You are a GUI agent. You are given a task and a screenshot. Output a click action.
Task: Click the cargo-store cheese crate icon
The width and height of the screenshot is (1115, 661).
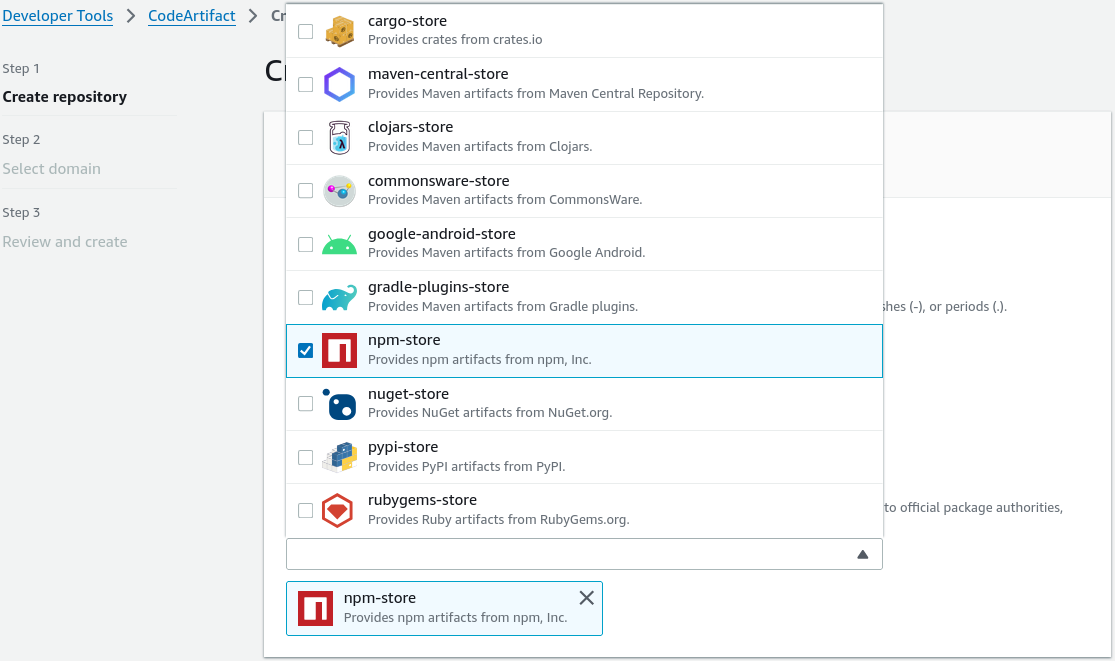(339, 31)
